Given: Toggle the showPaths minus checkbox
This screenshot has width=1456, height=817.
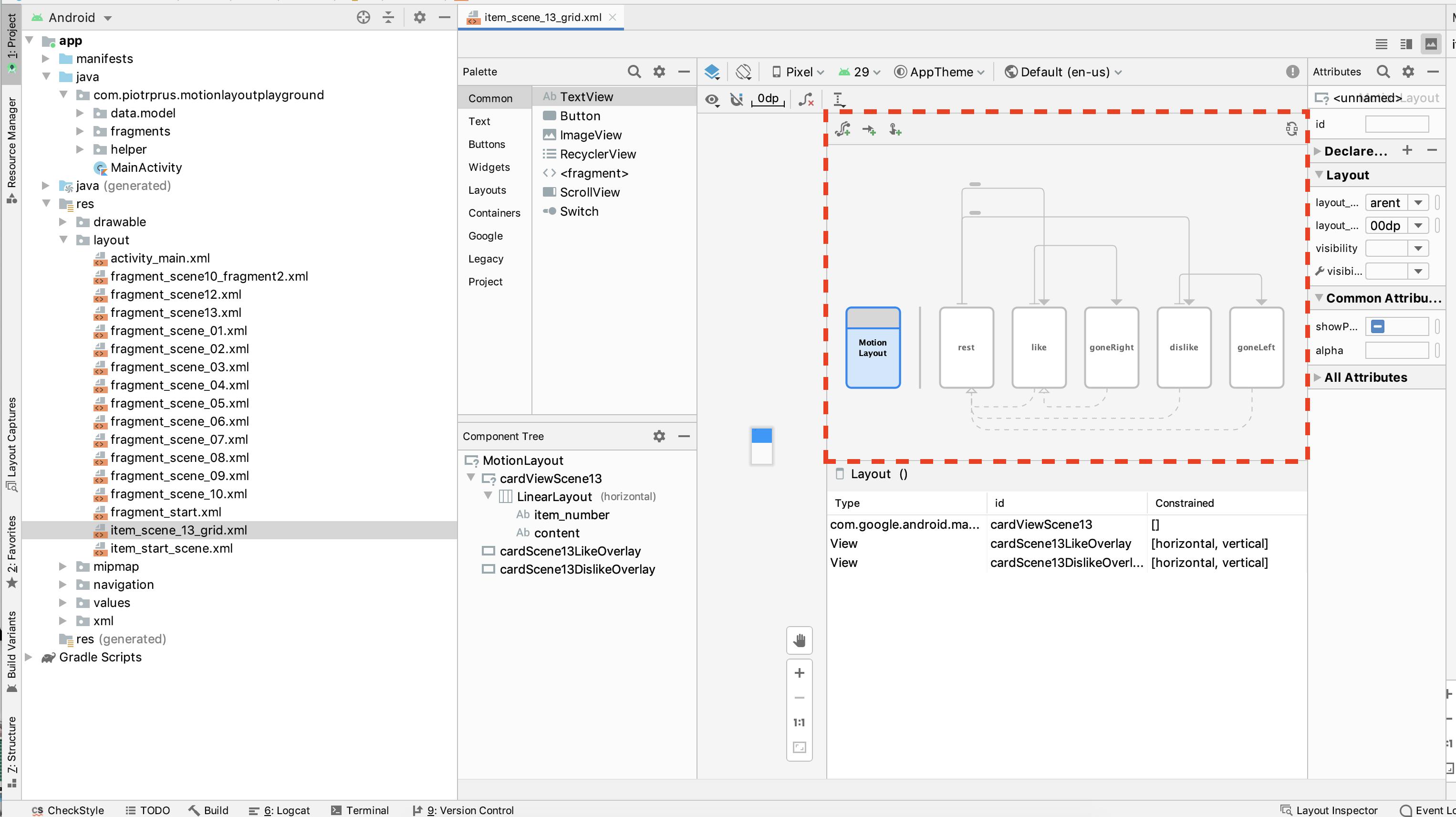Looking at the screenshot, I should [x=1377, y=326].
